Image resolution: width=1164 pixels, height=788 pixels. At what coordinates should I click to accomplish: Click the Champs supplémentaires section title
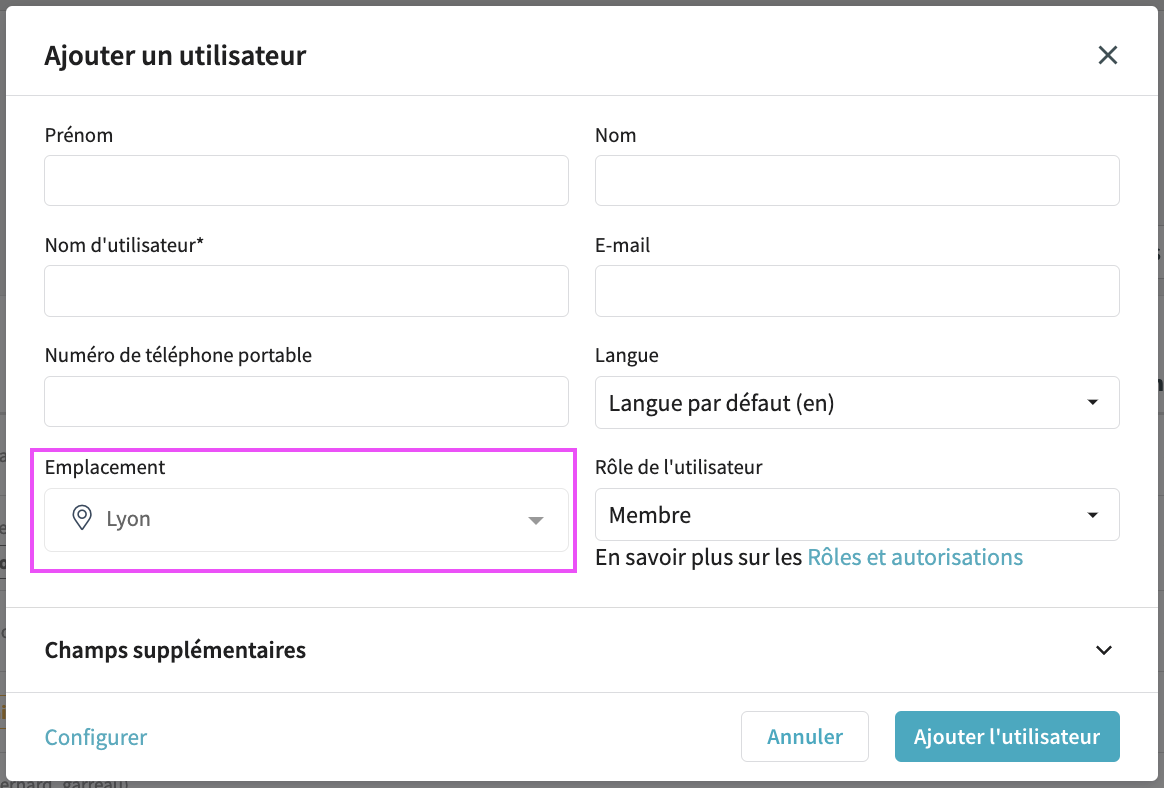coord(175,650)
